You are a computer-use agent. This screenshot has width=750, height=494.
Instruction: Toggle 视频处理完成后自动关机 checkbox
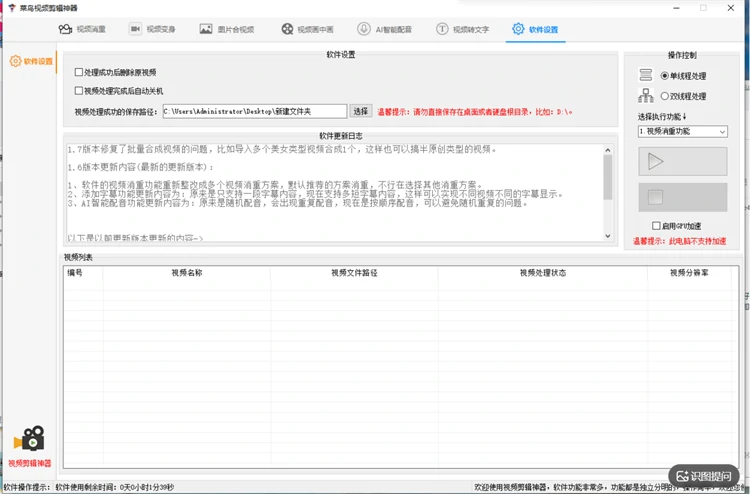[79, 90]
